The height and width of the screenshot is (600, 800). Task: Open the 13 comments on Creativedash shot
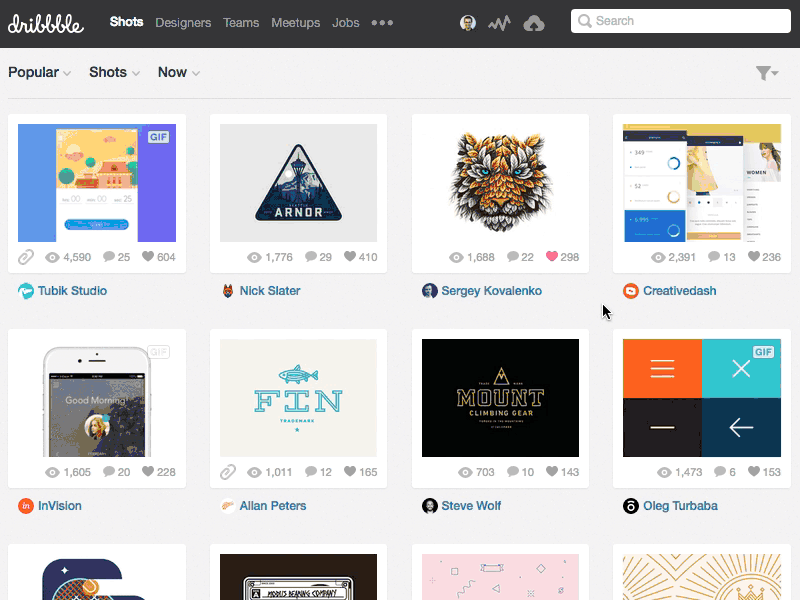(x=722, y=257)
